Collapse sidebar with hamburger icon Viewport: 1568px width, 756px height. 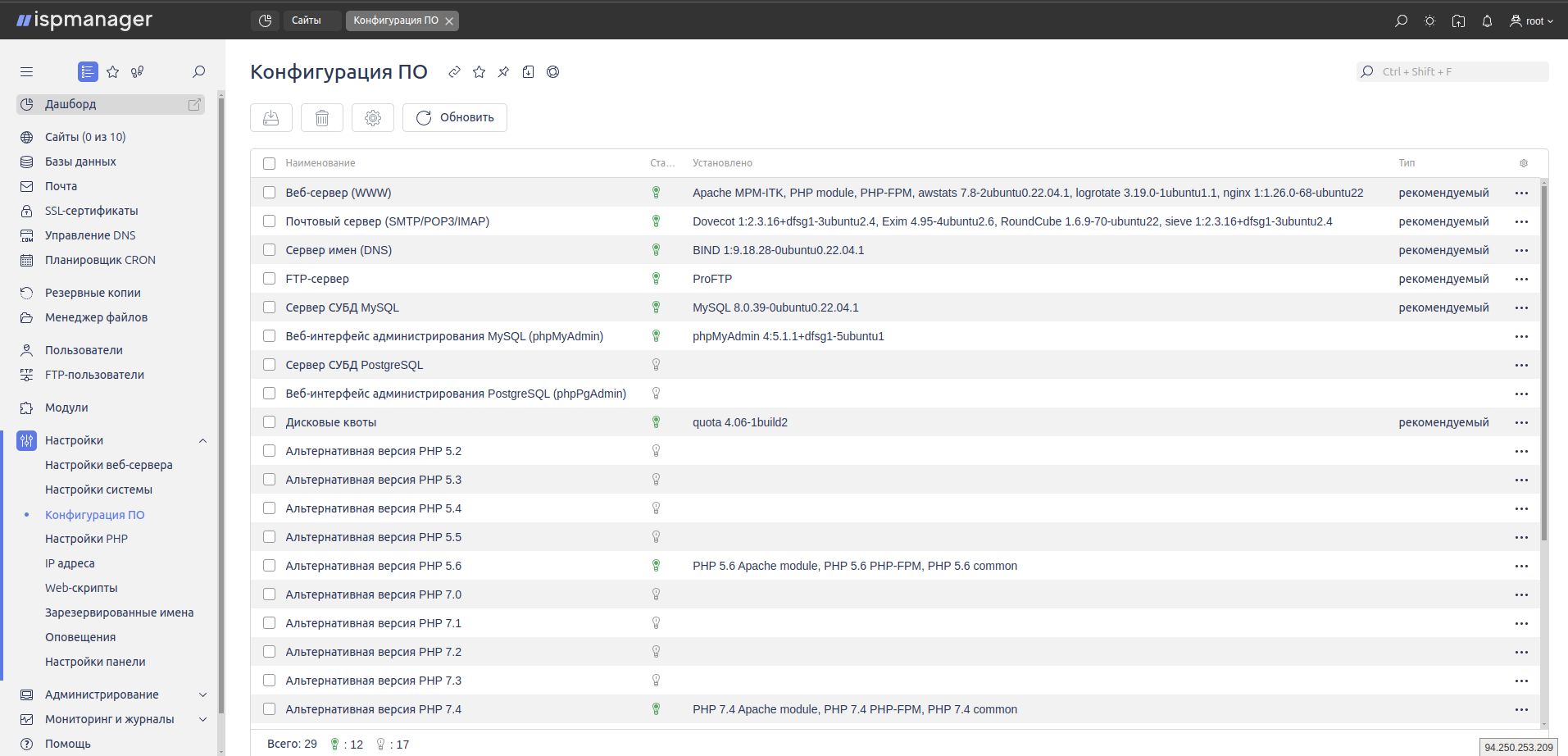[x=26, y=72]
